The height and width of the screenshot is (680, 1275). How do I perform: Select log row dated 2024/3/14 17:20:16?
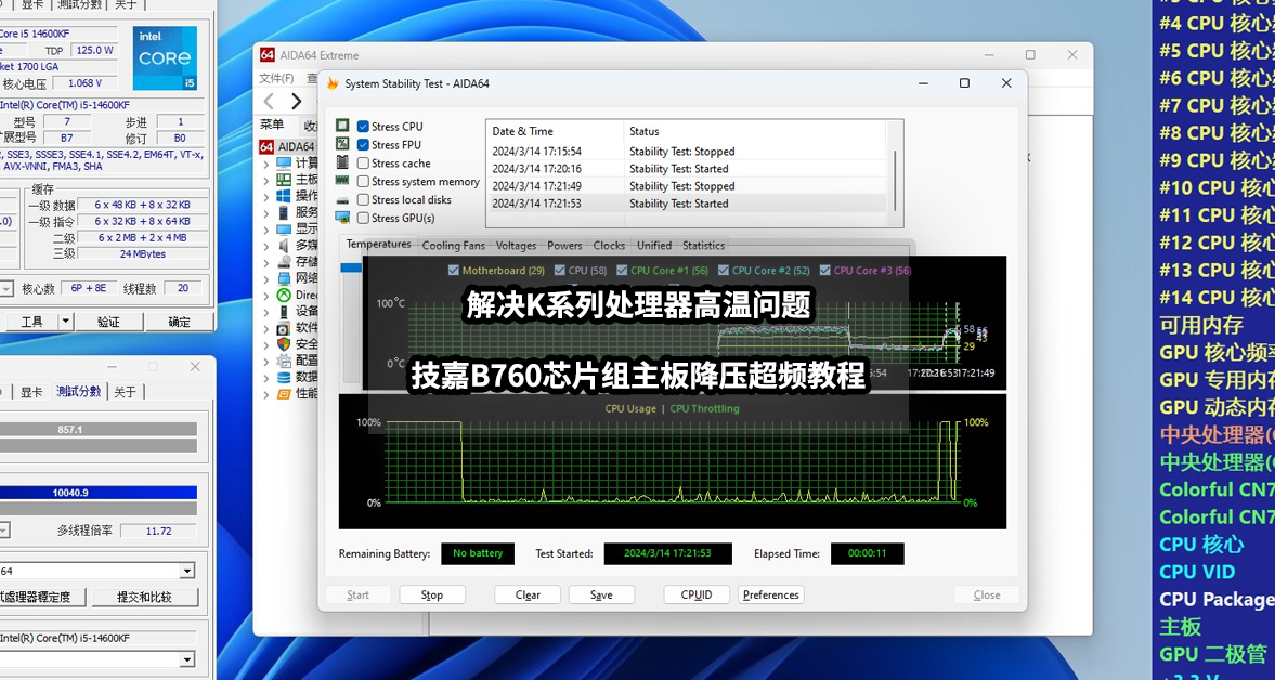click(x=686, y=169)
